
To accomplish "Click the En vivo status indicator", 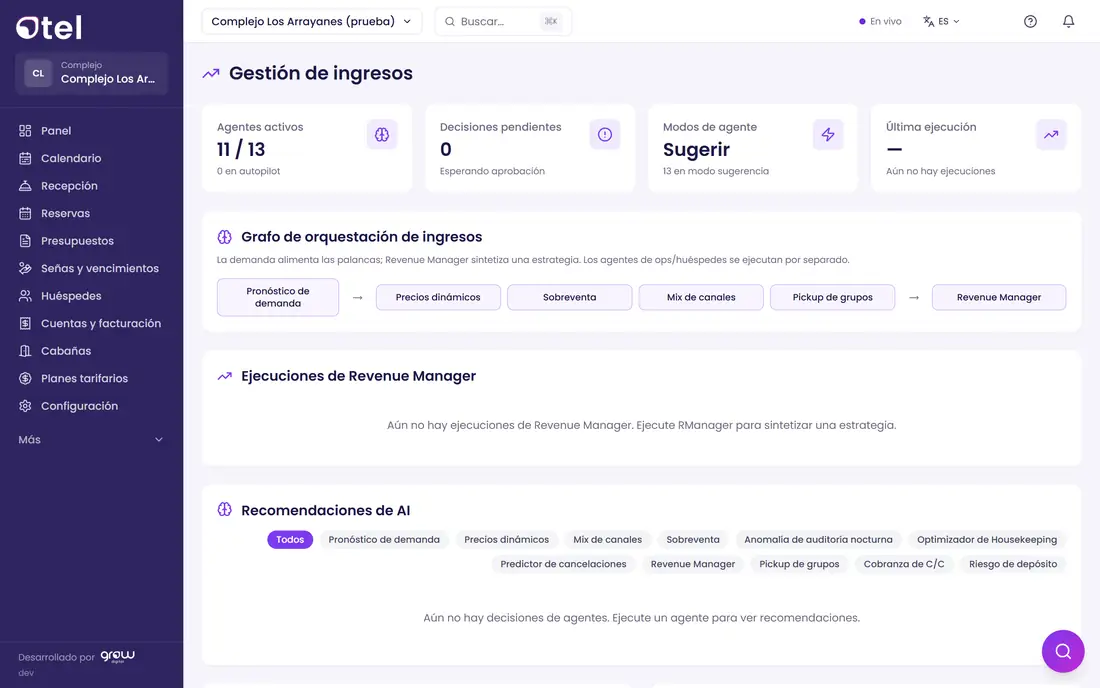I will tap(880, 21).
